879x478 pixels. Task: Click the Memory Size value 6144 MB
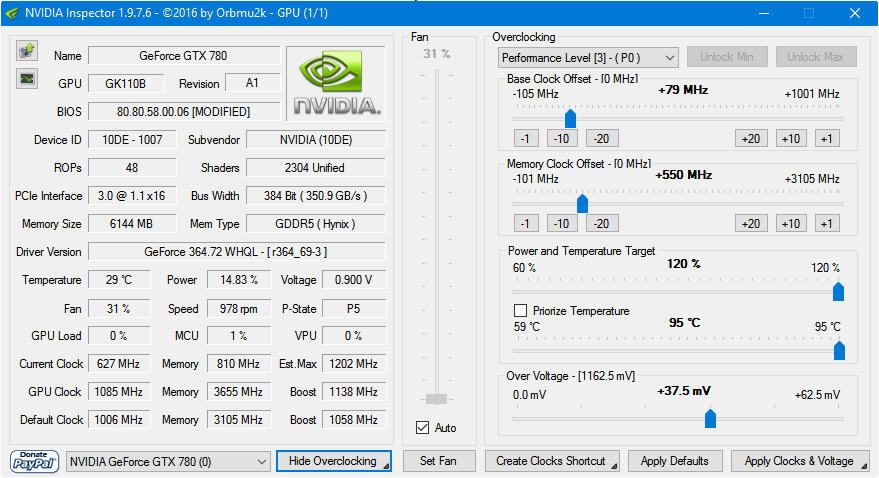pyautogui.click(x=132, y=224)
